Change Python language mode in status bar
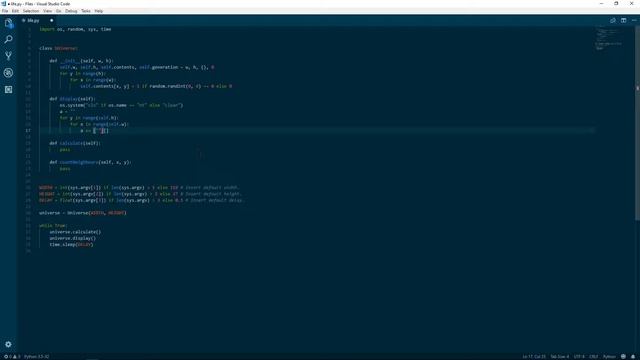The width and height of the screenshot is (640, 360). (609, 357)
